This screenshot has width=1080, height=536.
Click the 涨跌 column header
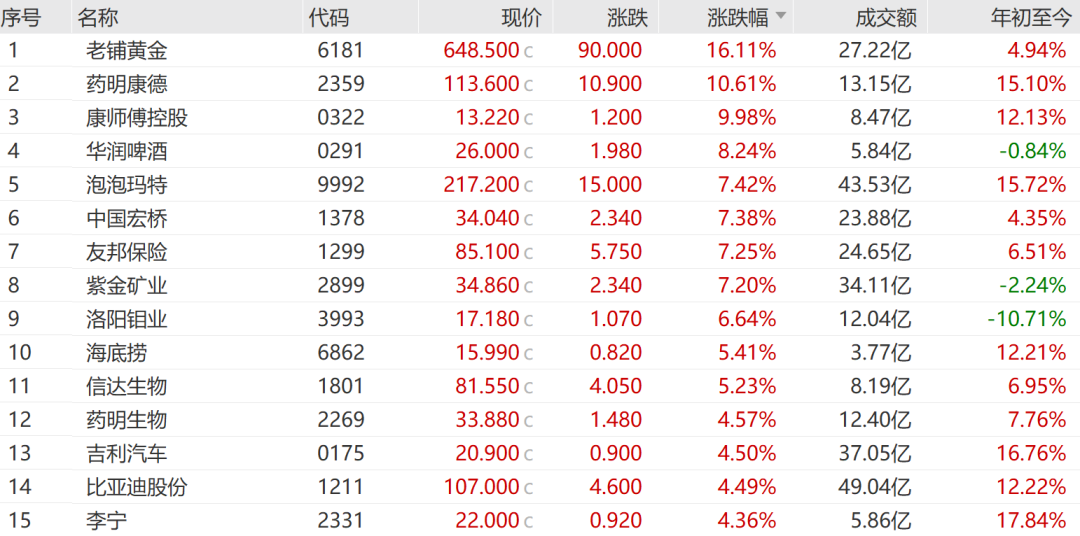(x=627, y=17)
